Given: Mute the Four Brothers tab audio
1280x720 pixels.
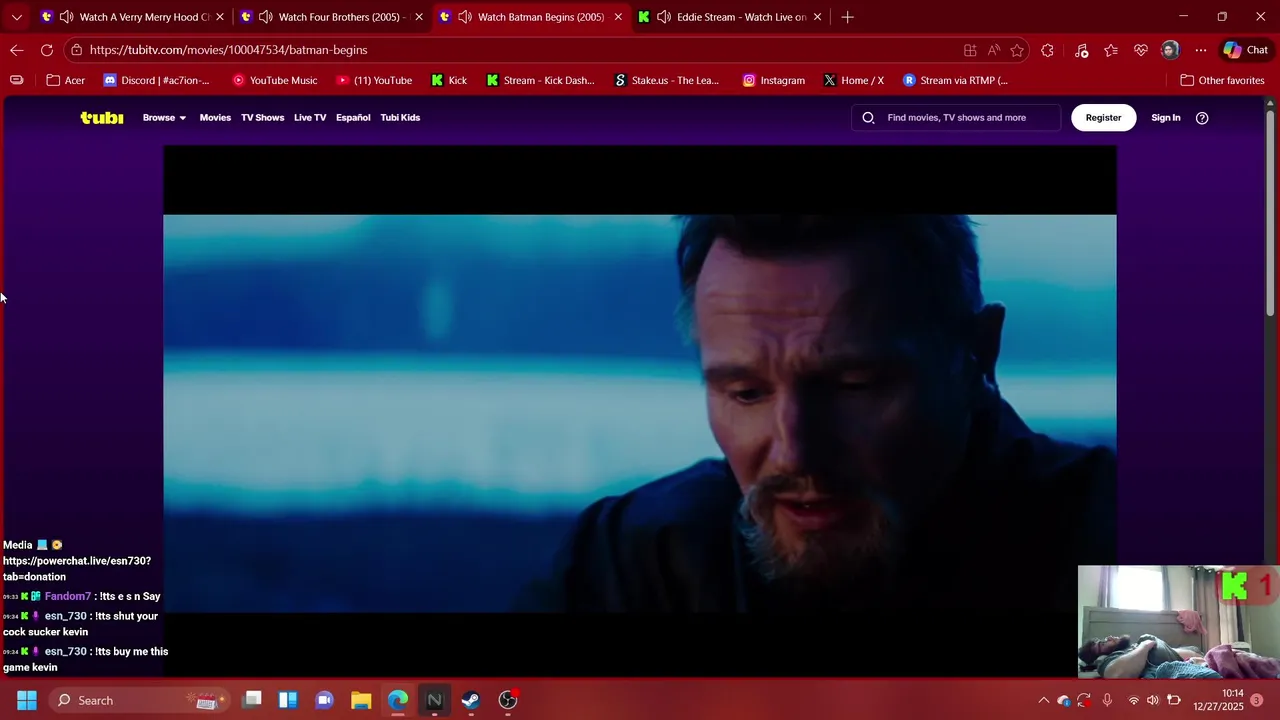Looking at the screenshot, I should tap(266, 17).
